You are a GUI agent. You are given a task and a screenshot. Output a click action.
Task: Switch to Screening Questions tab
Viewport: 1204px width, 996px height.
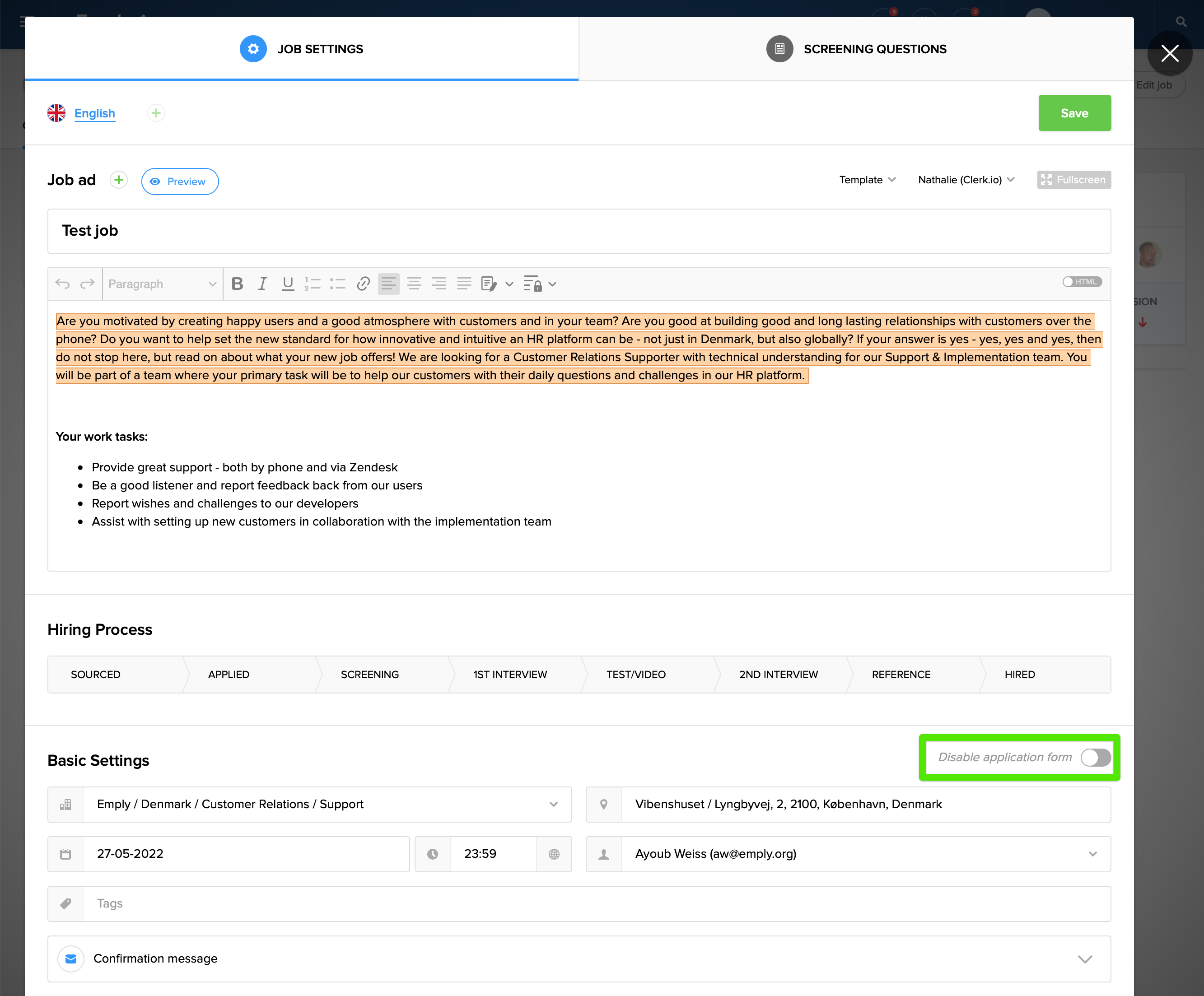coord(856,49)
